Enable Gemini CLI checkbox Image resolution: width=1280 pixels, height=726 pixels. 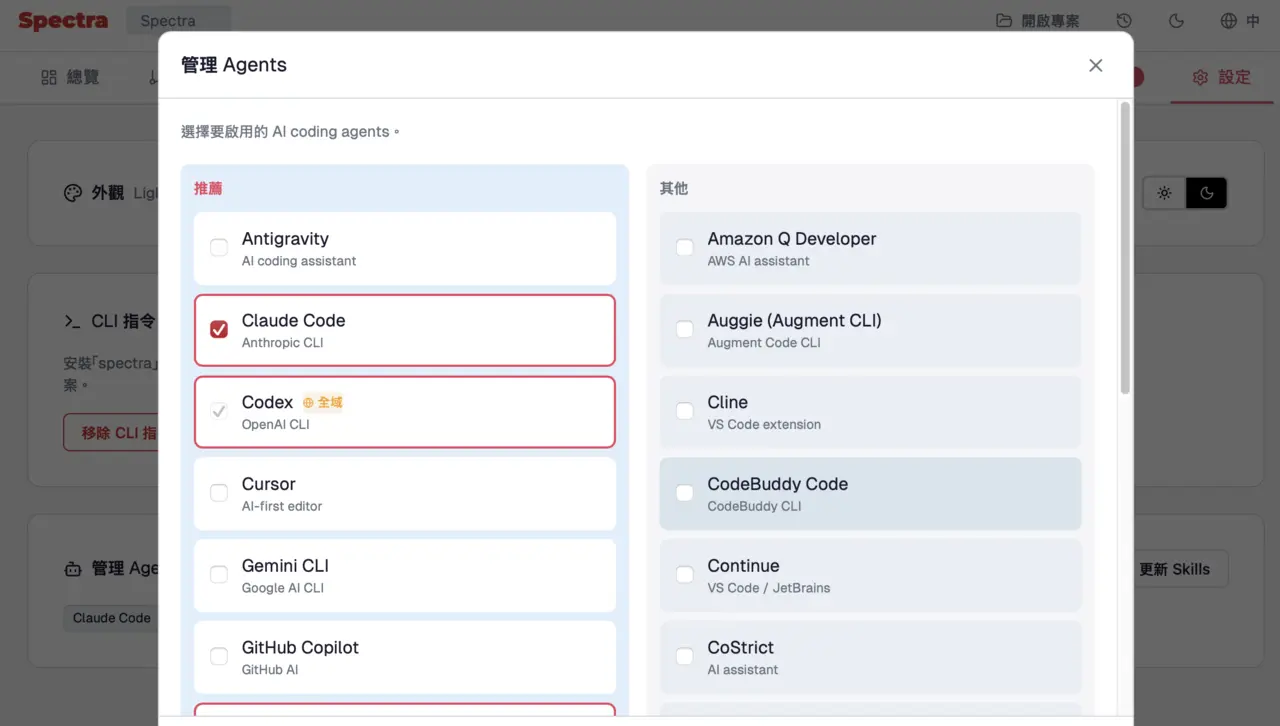pyautogui.click(x=219, y=575)
